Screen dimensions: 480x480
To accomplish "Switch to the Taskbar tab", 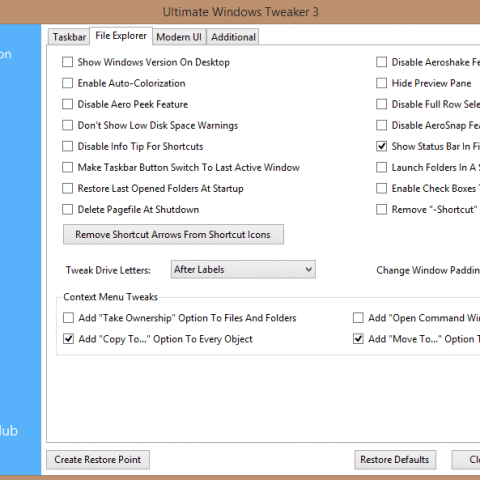I will coord(69,37).
